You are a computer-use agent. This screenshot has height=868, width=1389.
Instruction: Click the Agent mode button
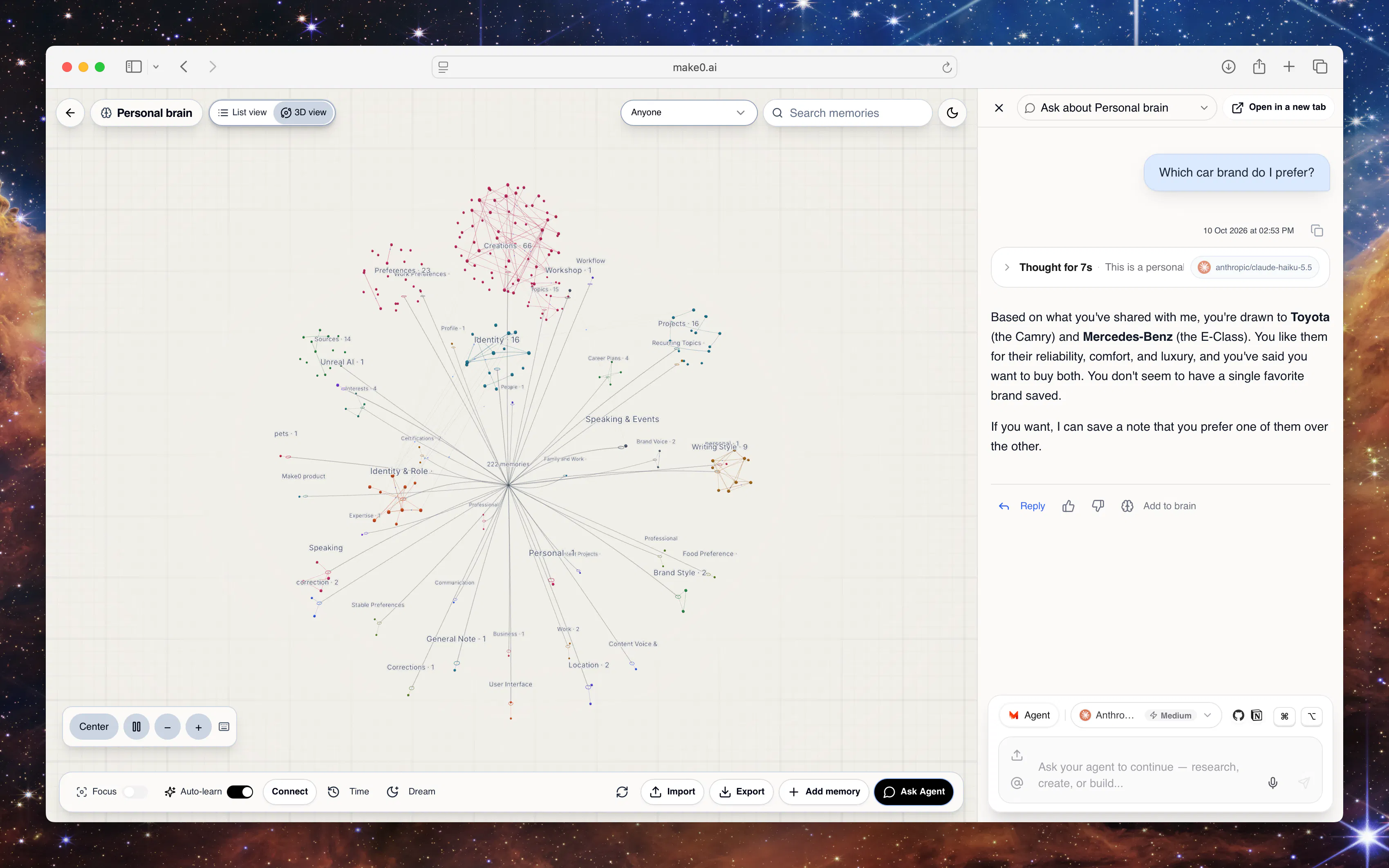coord(1029,715)
